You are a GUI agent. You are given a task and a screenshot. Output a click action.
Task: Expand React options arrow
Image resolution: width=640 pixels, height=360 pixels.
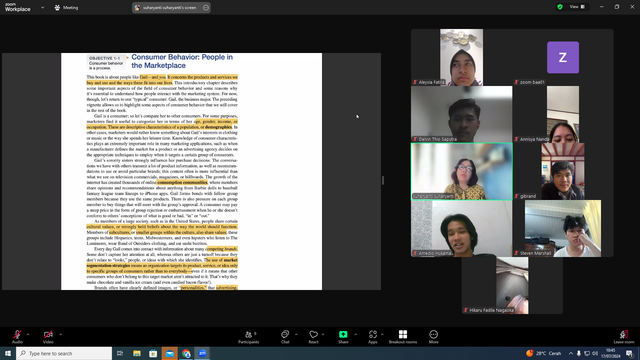(x=323, y=334)
